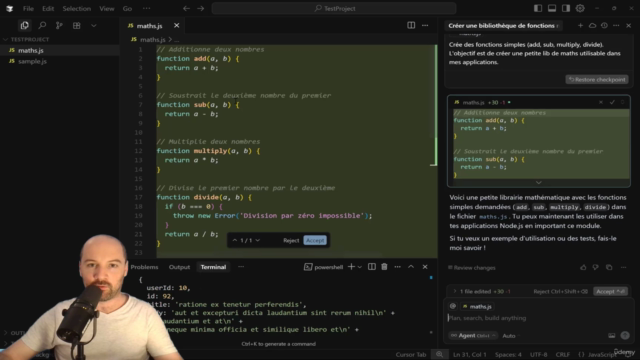Open editor more actions ellipsis
640x360 pixels.
pyautogui.click(x=425, y=25)
